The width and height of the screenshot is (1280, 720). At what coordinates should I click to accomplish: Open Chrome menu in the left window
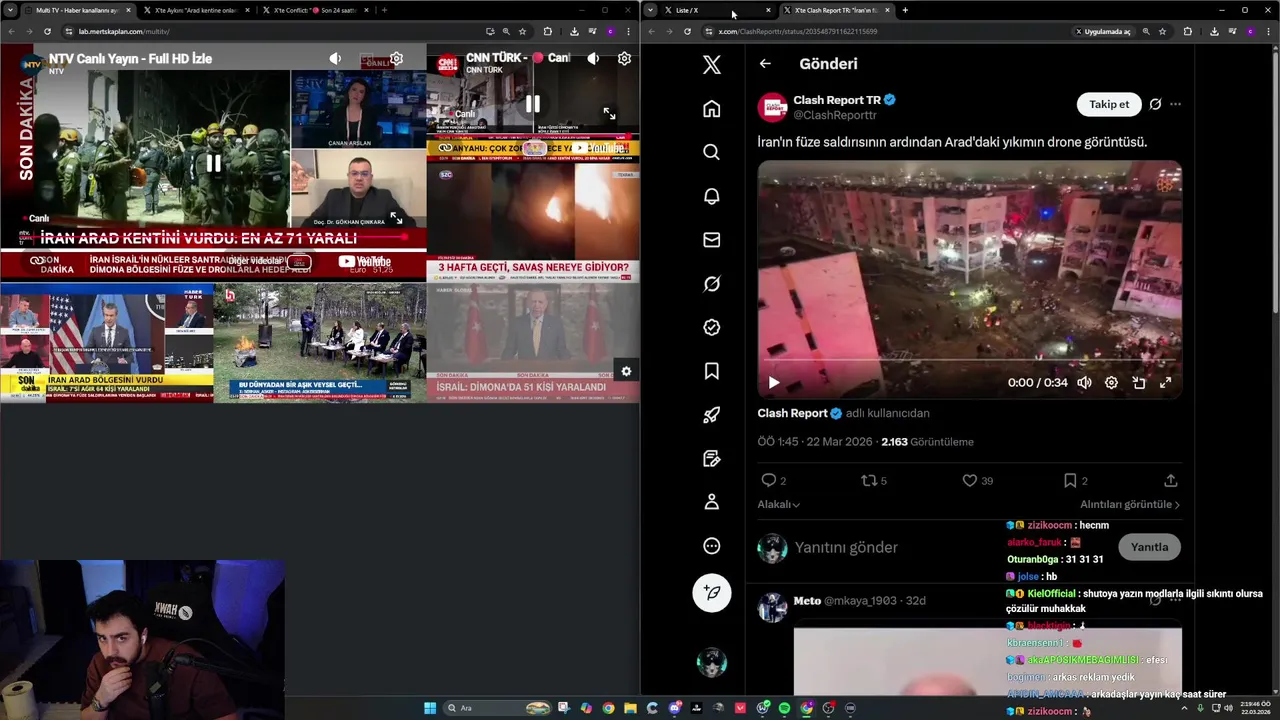(628, 31)
